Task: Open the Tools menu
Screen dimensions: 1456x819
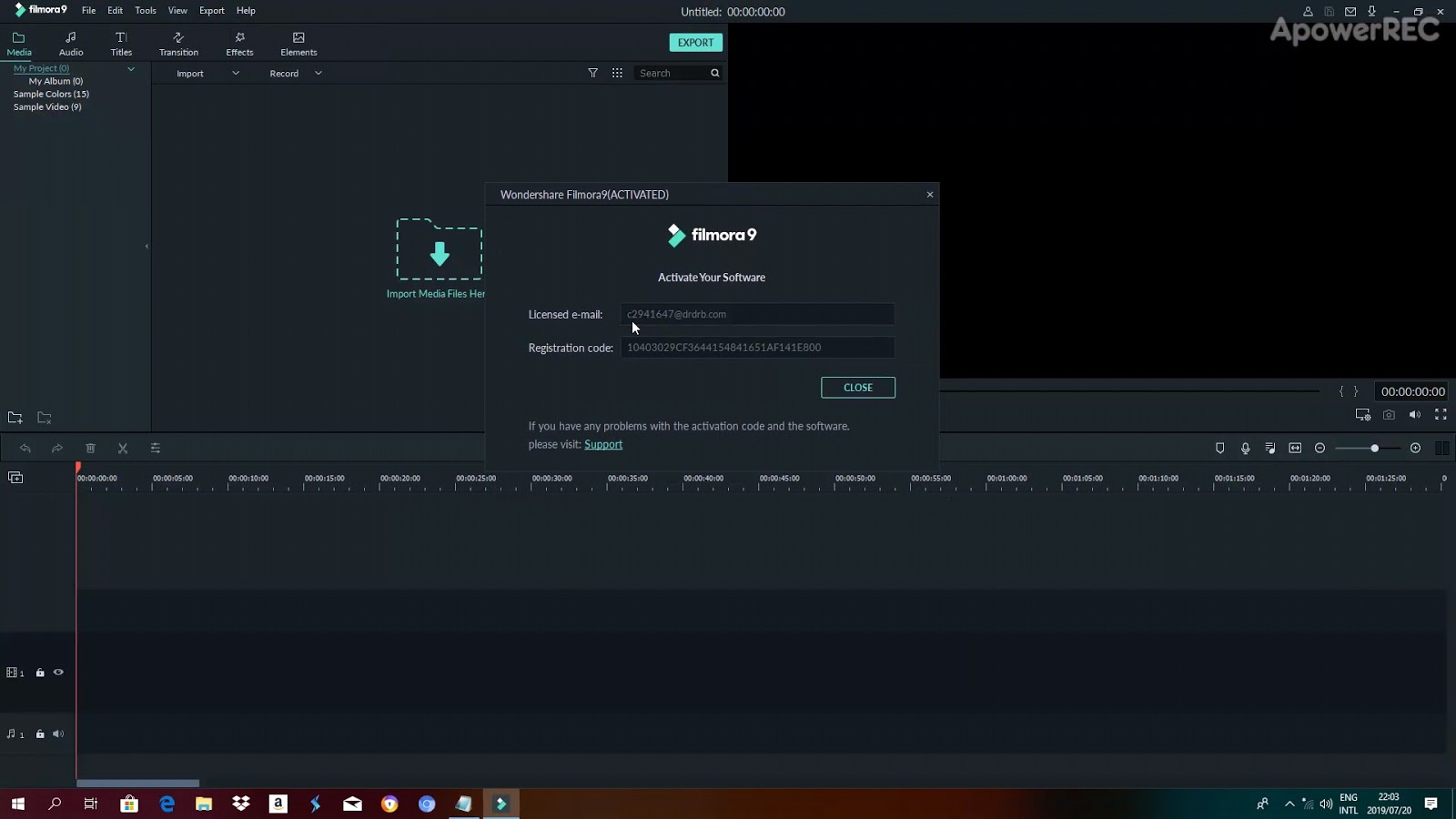Action: click(146, 11)
